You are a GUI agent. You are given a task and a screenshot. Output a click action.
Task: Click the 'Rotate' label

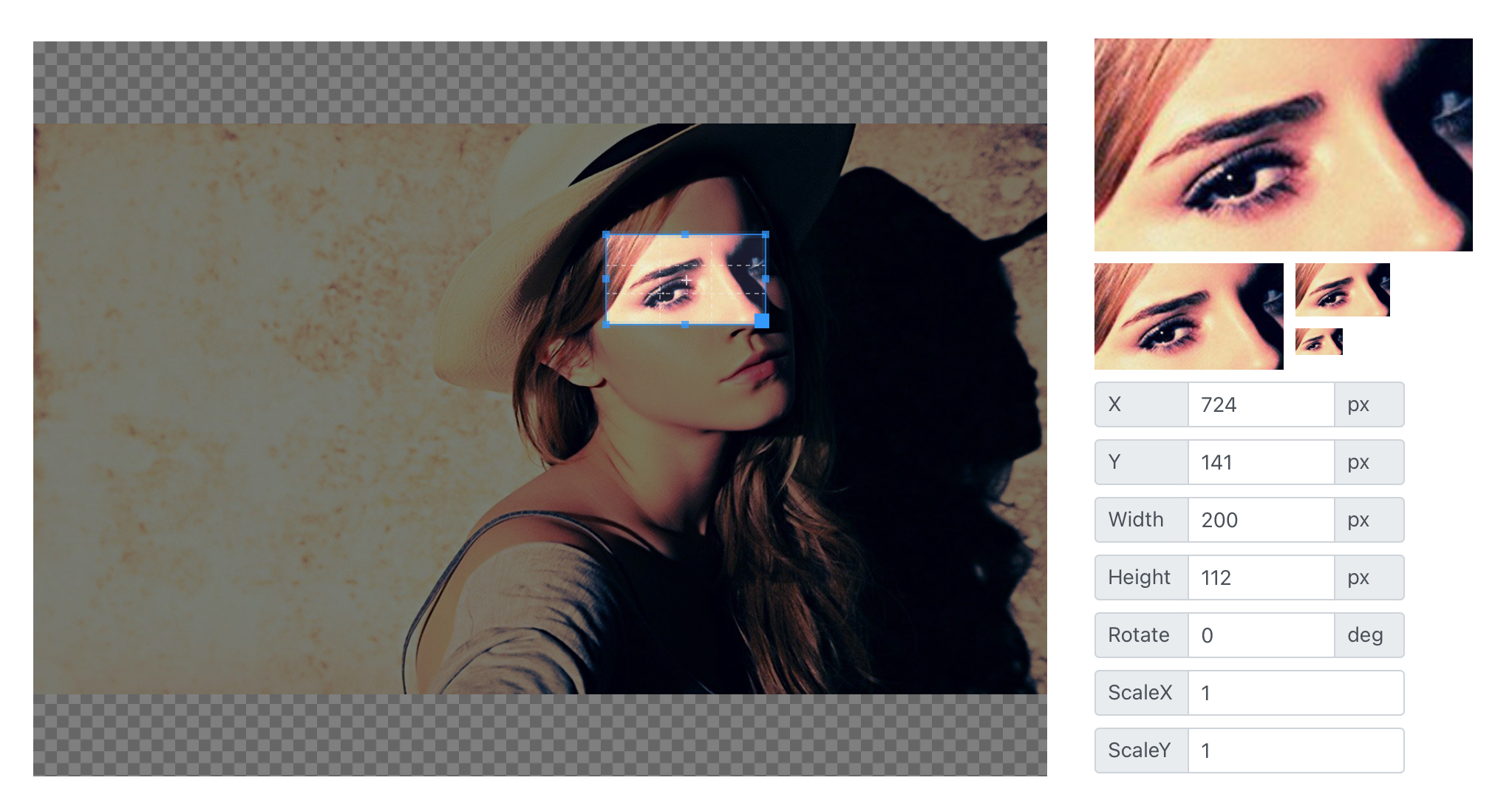click(x=1138, y=635)
